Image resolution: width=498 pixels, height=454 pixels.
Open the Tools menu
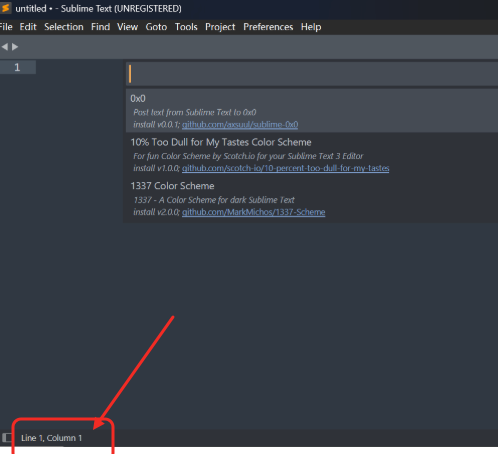pyautogui.click(x=186, y=27)
